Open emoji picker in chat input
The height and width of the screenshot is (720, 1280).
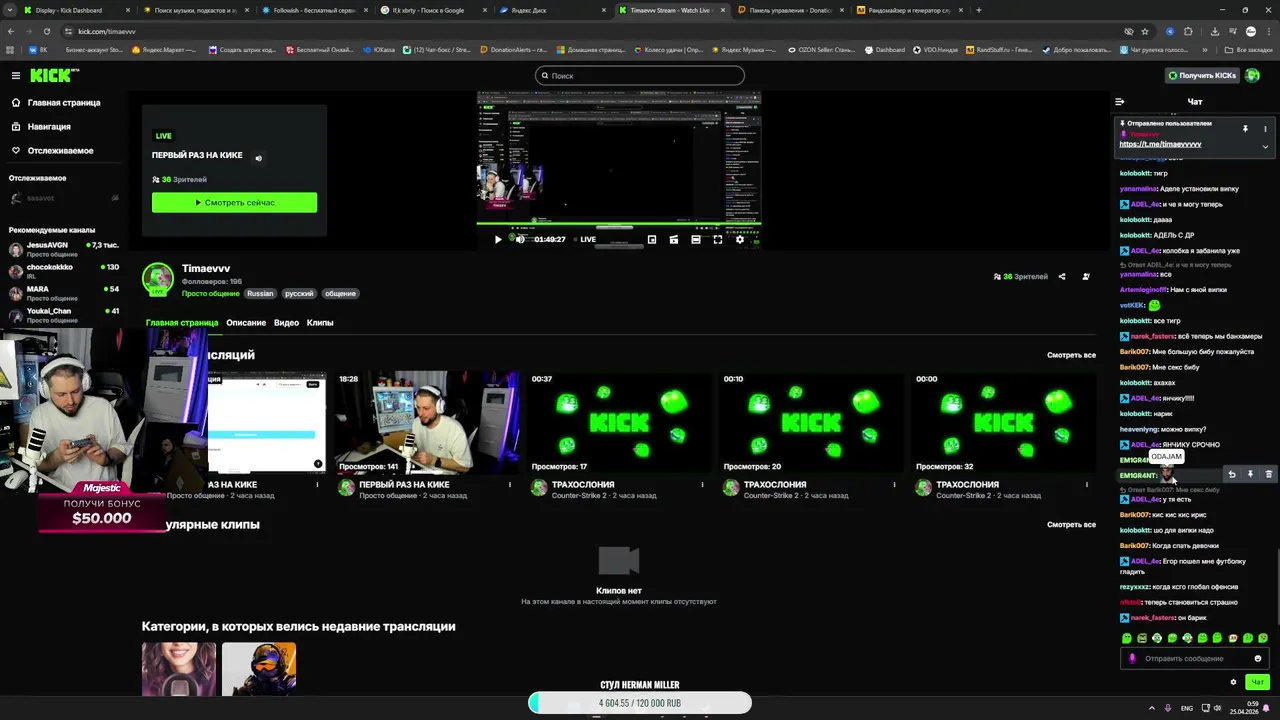tap(1258, 658)
